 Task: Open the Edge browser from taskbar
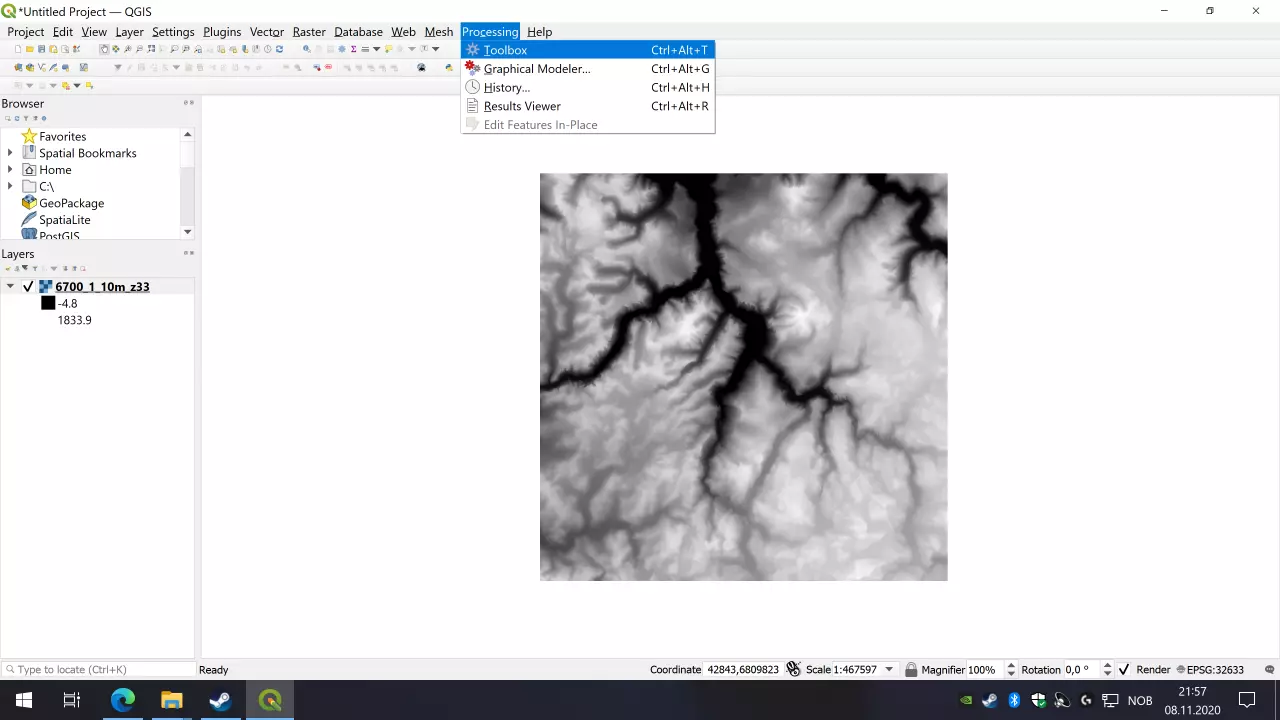click(123, 700)
